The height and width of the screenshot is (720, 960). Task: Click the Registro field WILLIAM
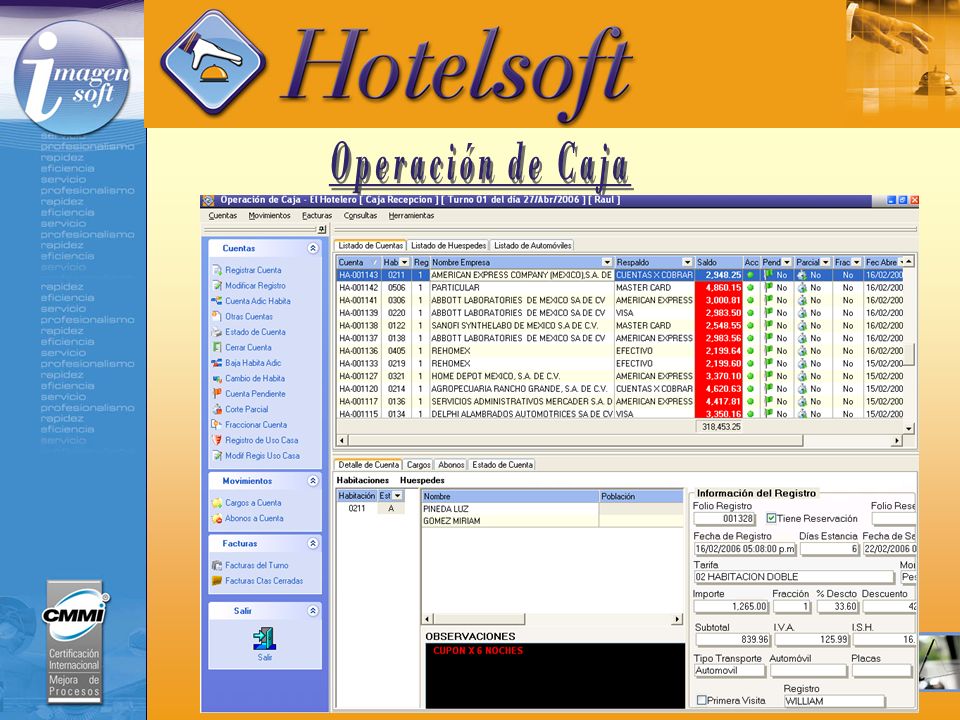point(834,701)
